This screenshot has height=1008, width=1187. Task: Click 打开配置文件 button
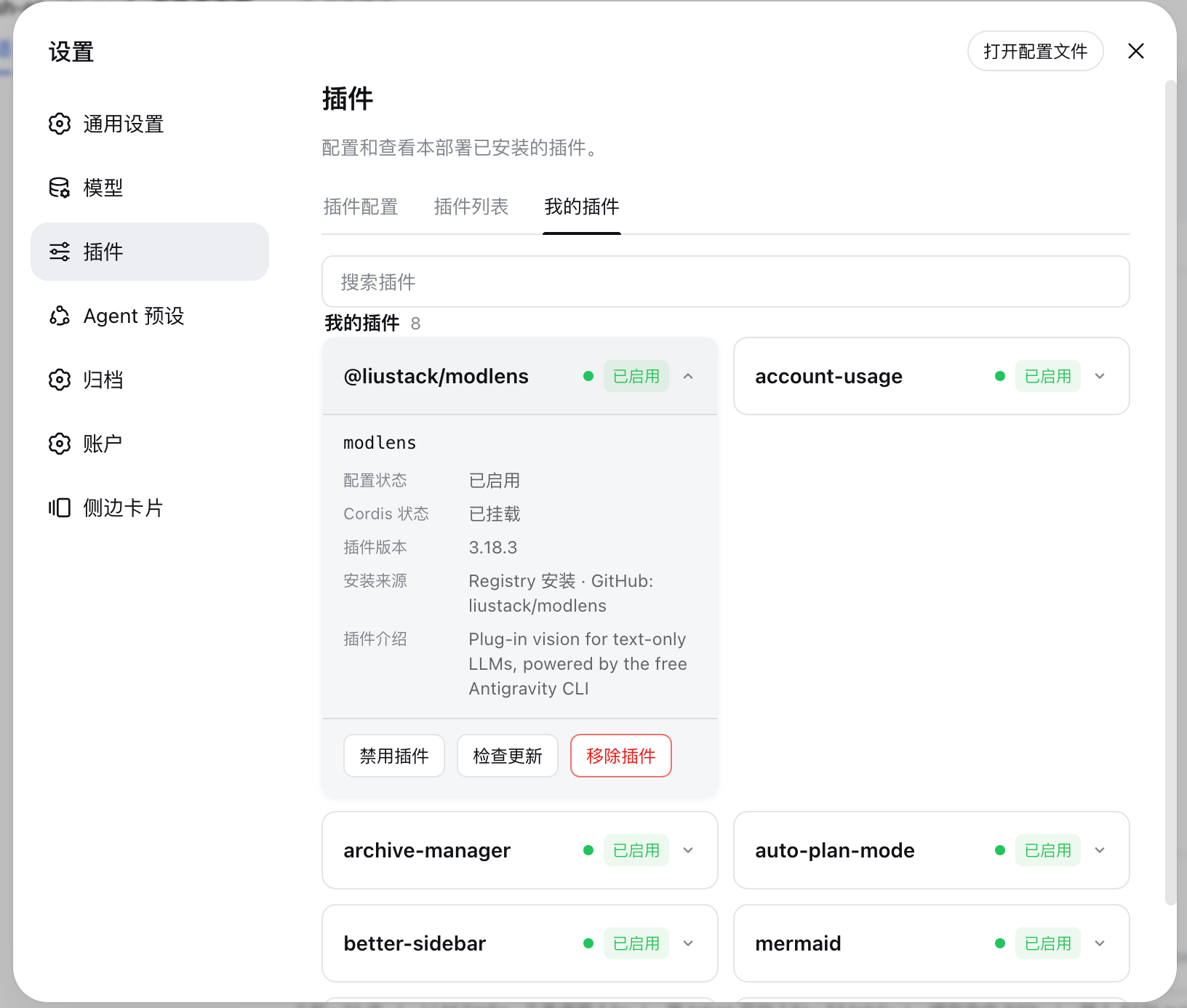tap(1036, 51)
